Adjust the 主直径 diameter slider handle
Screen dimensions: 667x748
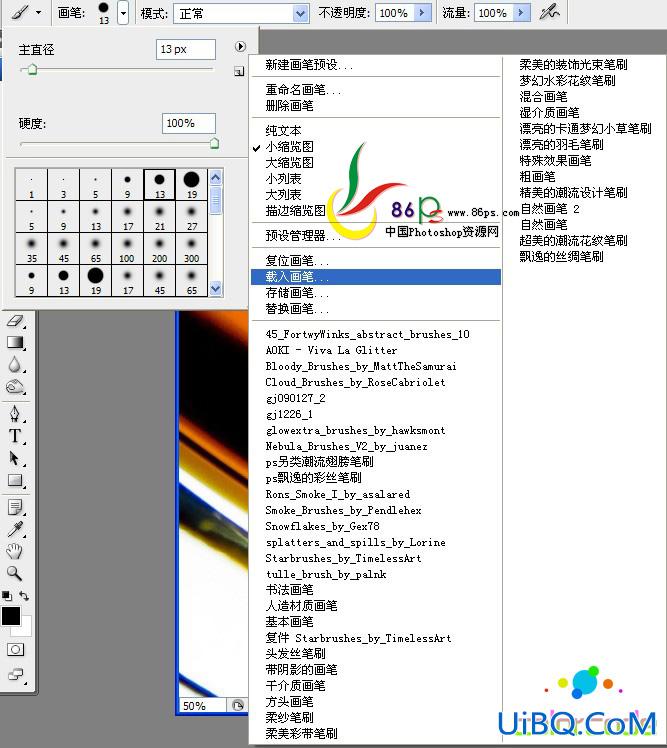32,70
